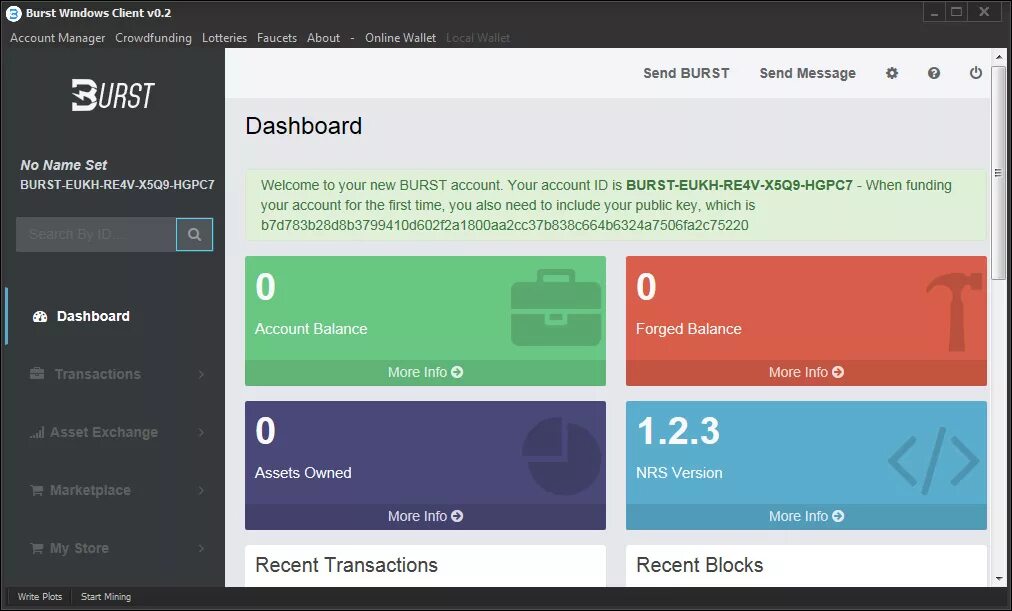Click the 1.2.3 NRS version number

pos(678,431)
